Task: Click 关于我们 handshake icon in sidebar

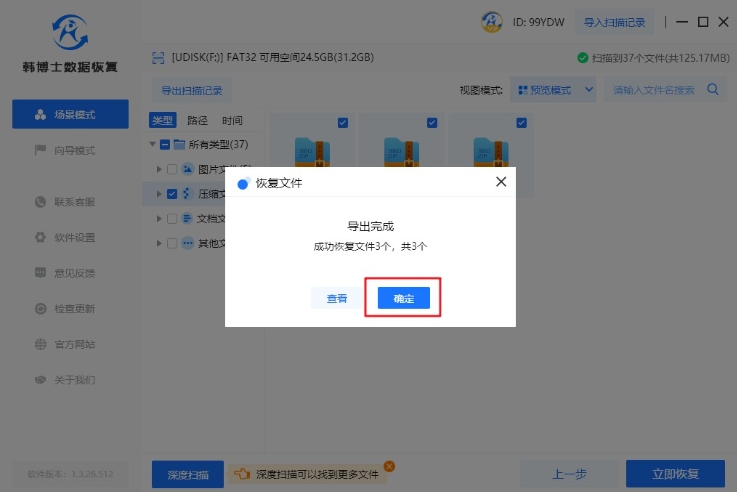Action: click(41, 380)
